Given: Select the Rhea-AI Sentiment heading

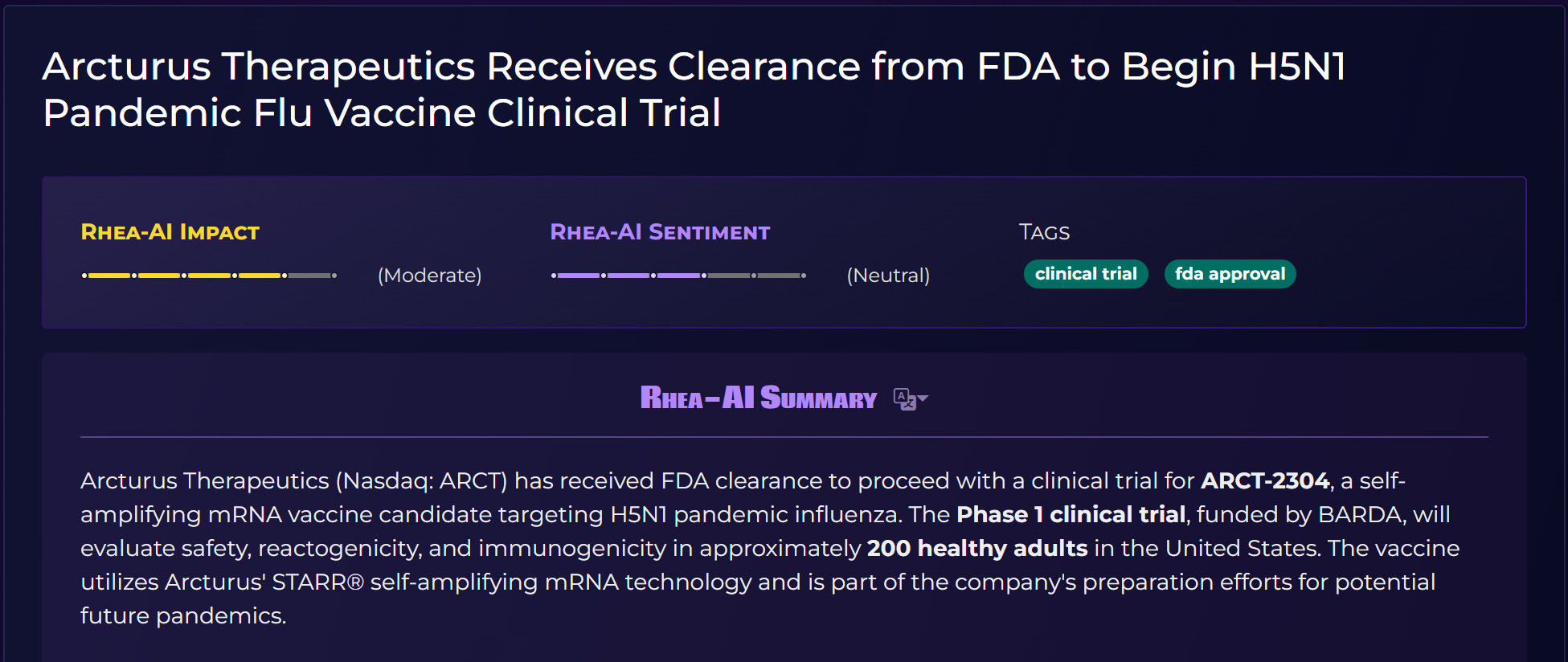Looking at the screenshot, I should (660, 232).
